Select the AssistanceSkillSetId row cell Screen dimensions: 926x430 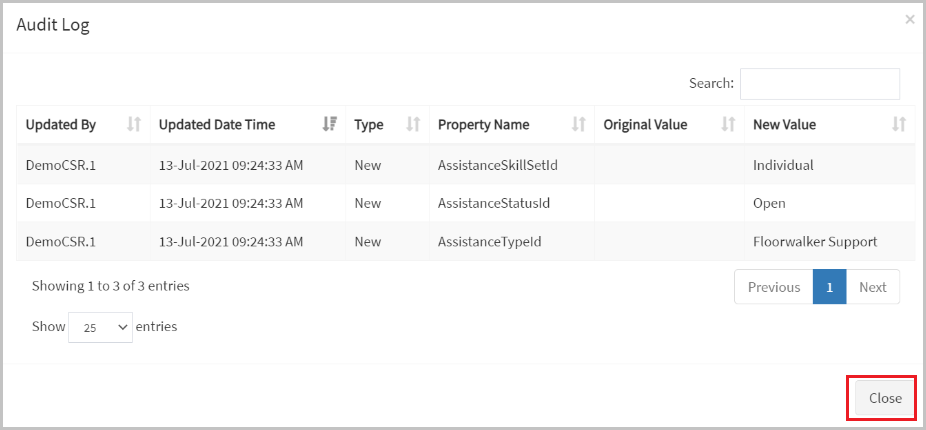[x=512, y=165]
